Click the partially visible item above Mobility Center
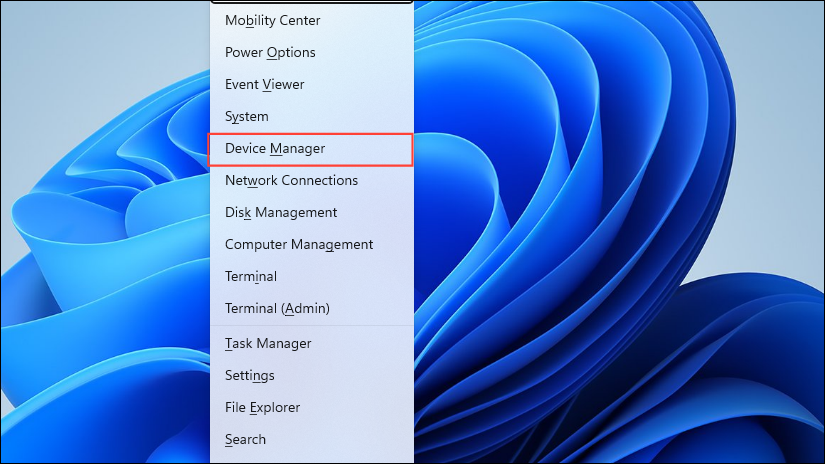825x464 pixels. [x=311, y=3]
